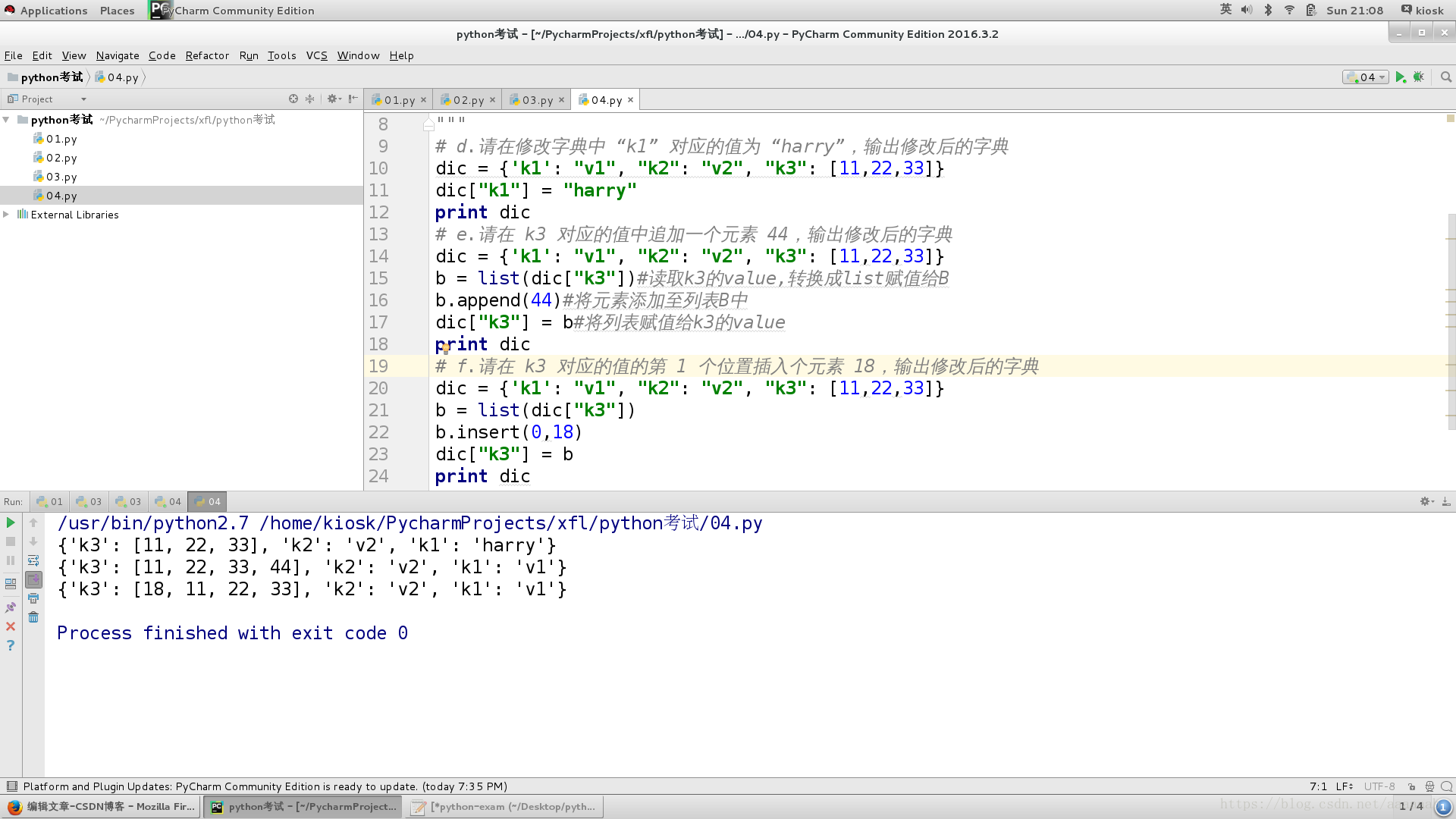
Task: Open the battery status indicator
Action: [x=1310, y=10]
